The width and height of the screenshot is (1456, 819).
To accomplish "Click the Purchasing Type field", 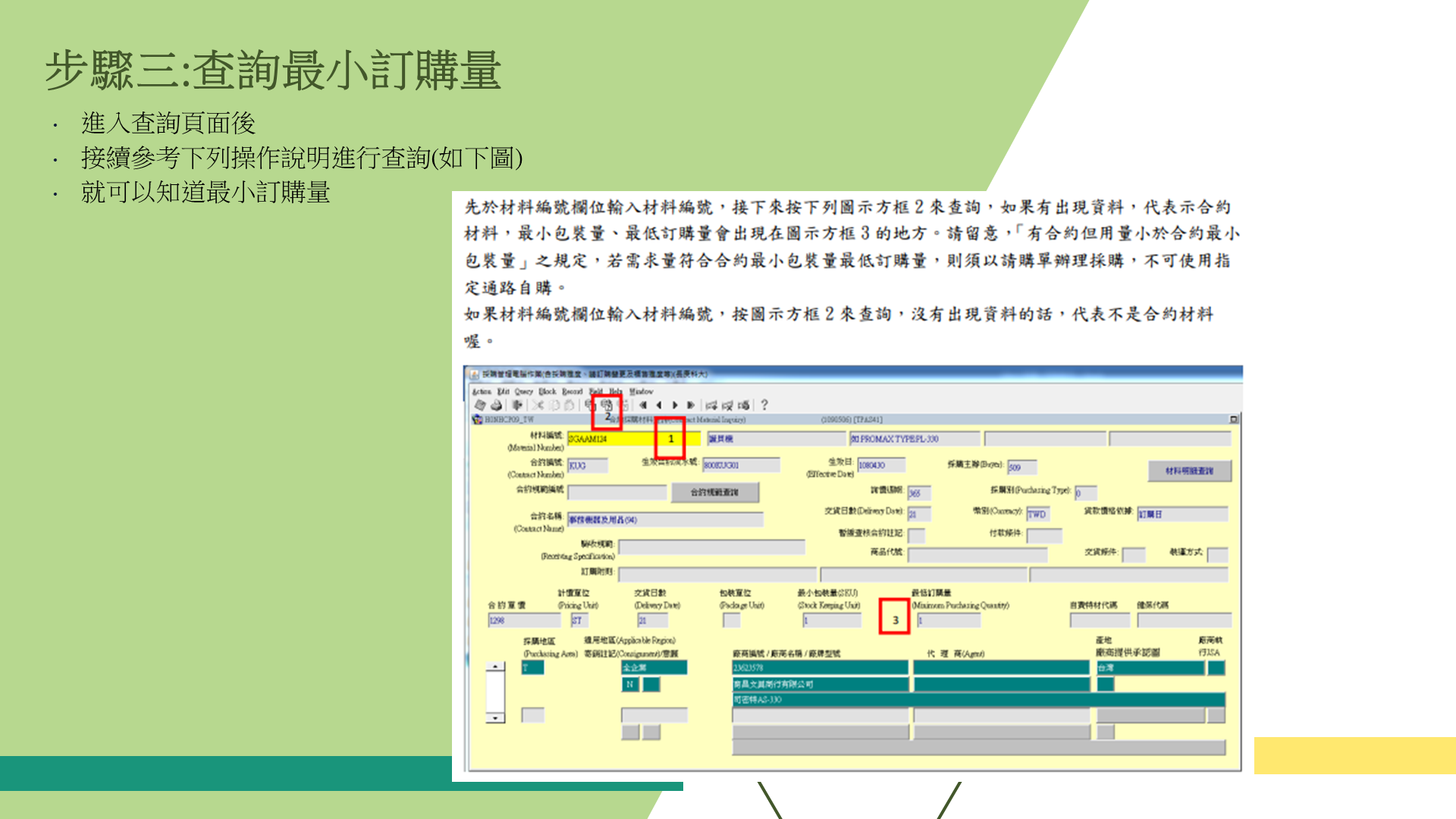I will (1085, 493).
